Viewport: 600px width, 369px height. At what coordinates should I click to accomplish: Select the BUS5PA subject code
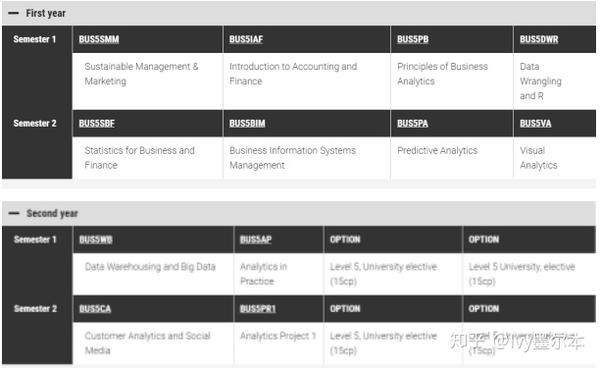coord(412,123)
